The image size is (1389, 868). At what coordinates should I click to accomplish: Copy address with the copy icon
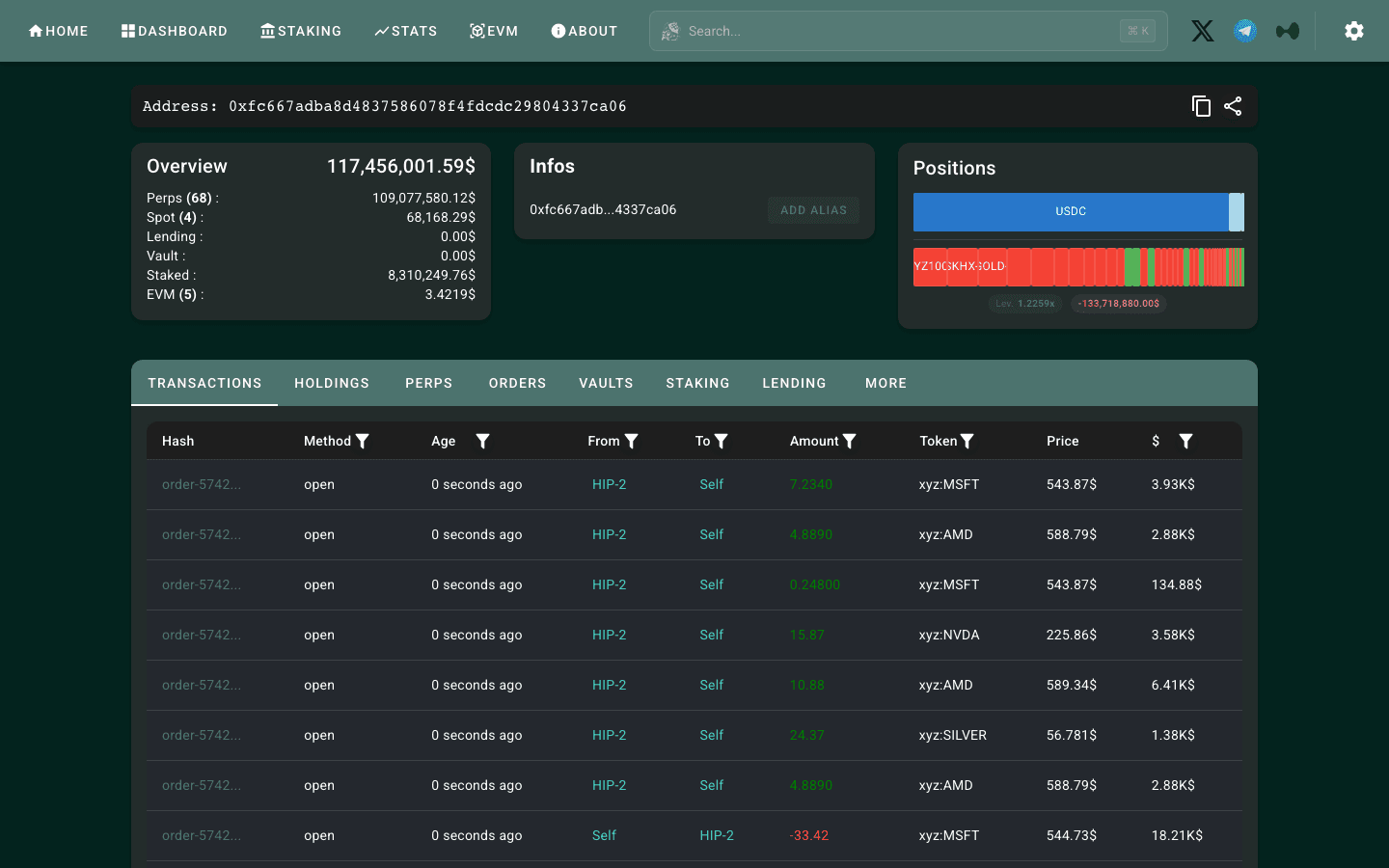(1201, 106)
